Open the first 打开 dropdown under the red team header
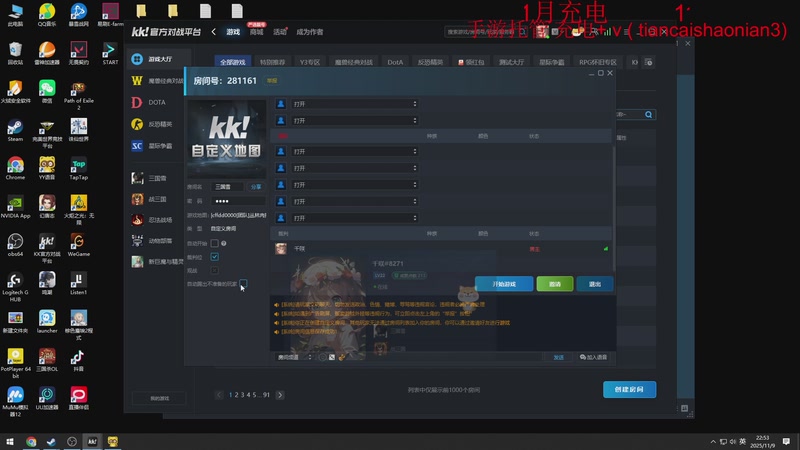Screen dimensions: 800x450 pos(355,152)
